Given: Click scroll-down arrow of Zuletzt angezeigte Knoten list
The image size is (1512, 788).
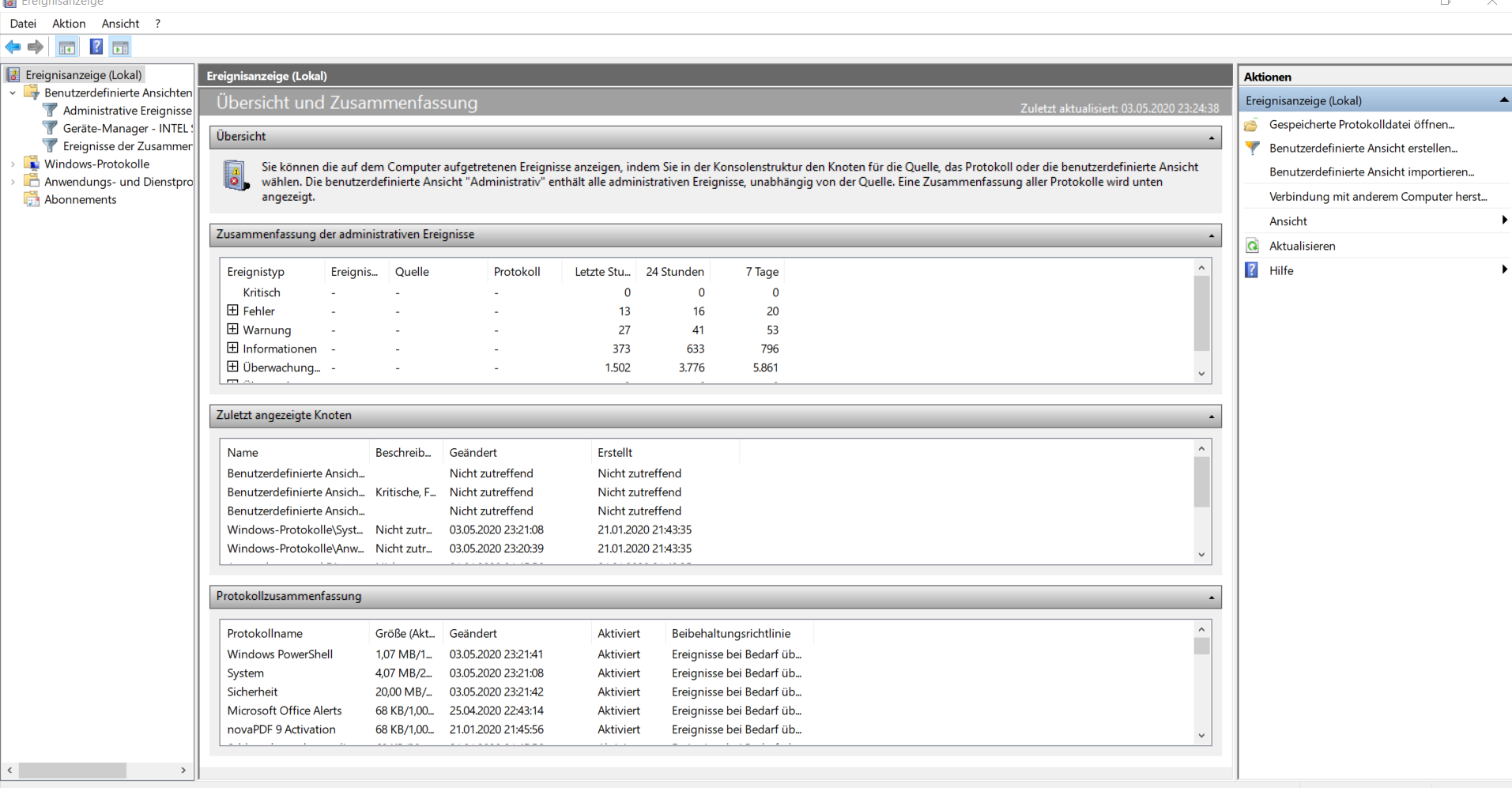Looking at the screenshot, I should [x=1201, y=555].
